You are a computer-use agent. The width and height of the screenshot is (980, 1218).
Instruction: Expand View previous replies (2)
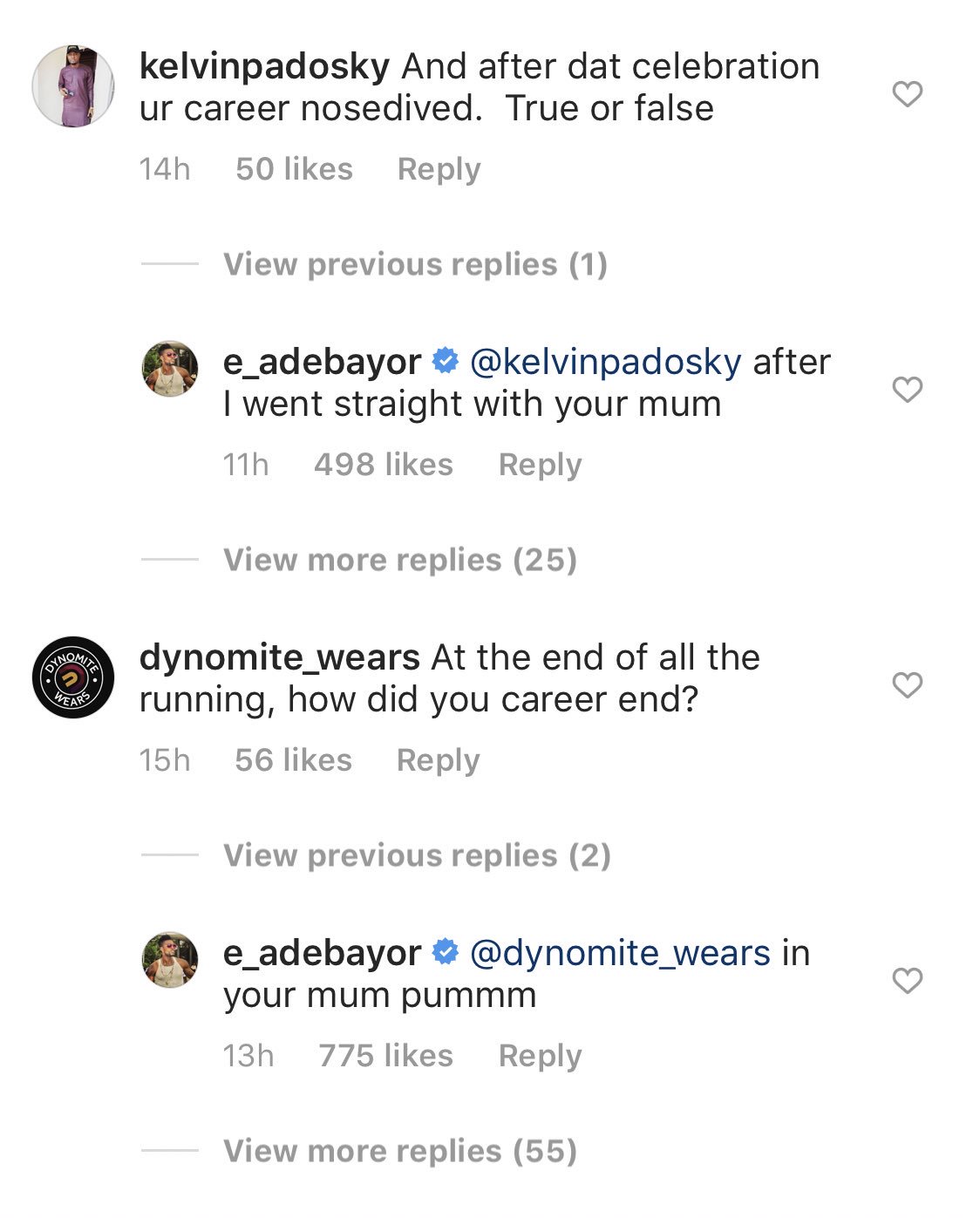[417, 855]
